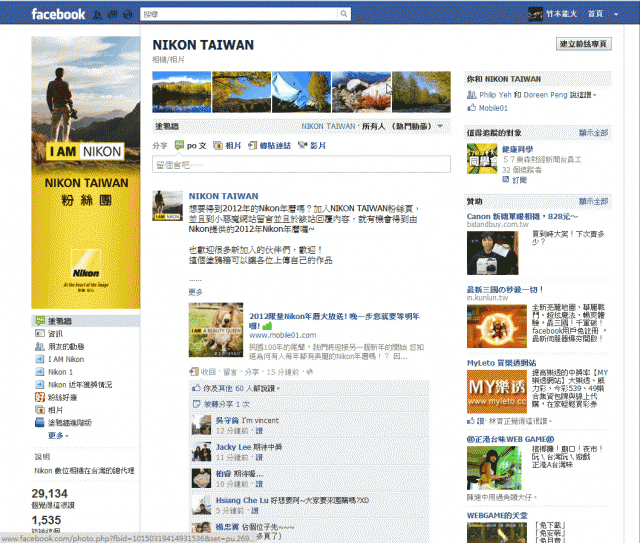This screenshot has height=543, width=640.
Task: Open second yellow tree photo thumbnail
Action: pos(242,92)
